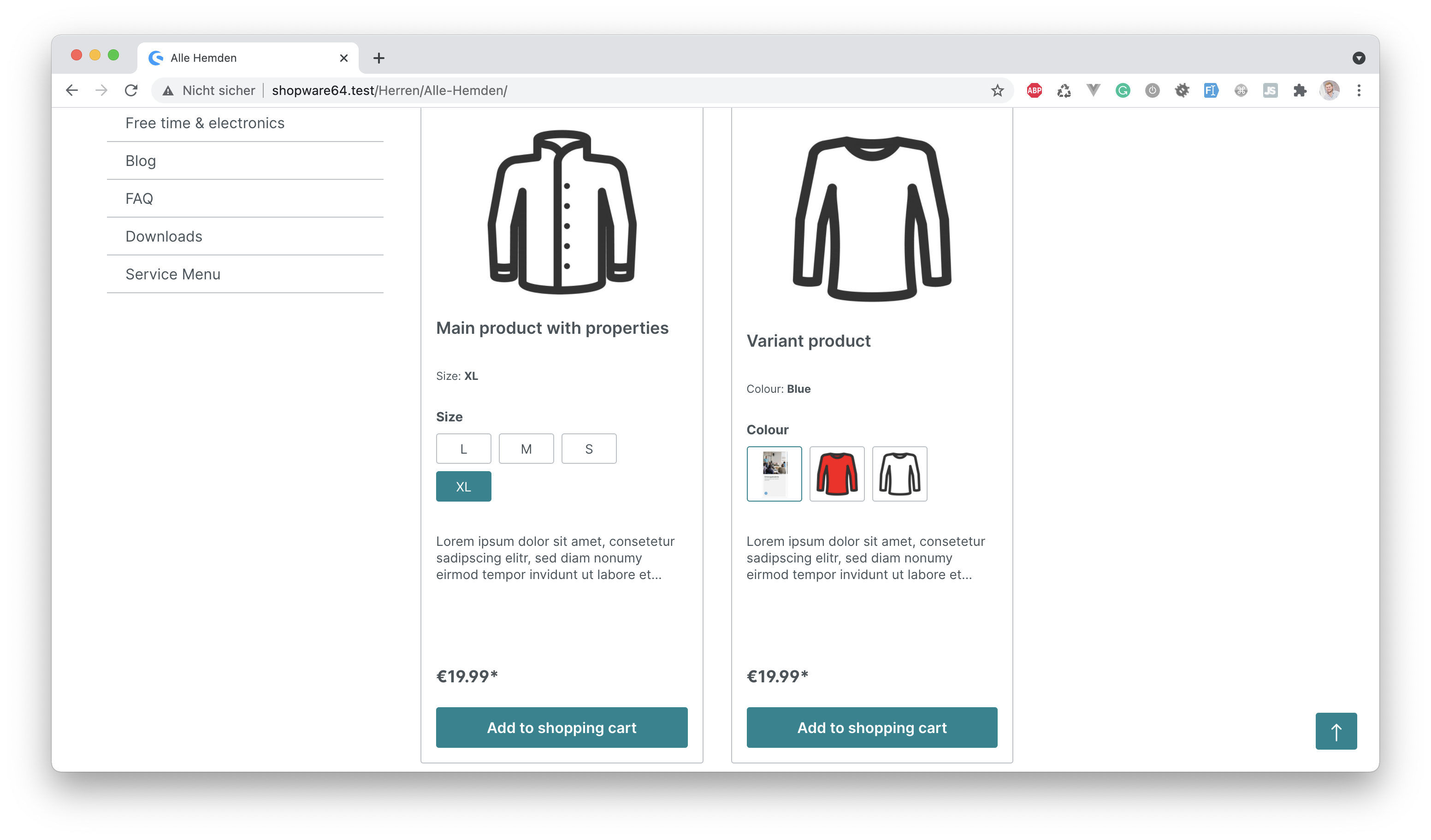Click the browser address bar URL
1431x840 pixels.
pos(390,90)
